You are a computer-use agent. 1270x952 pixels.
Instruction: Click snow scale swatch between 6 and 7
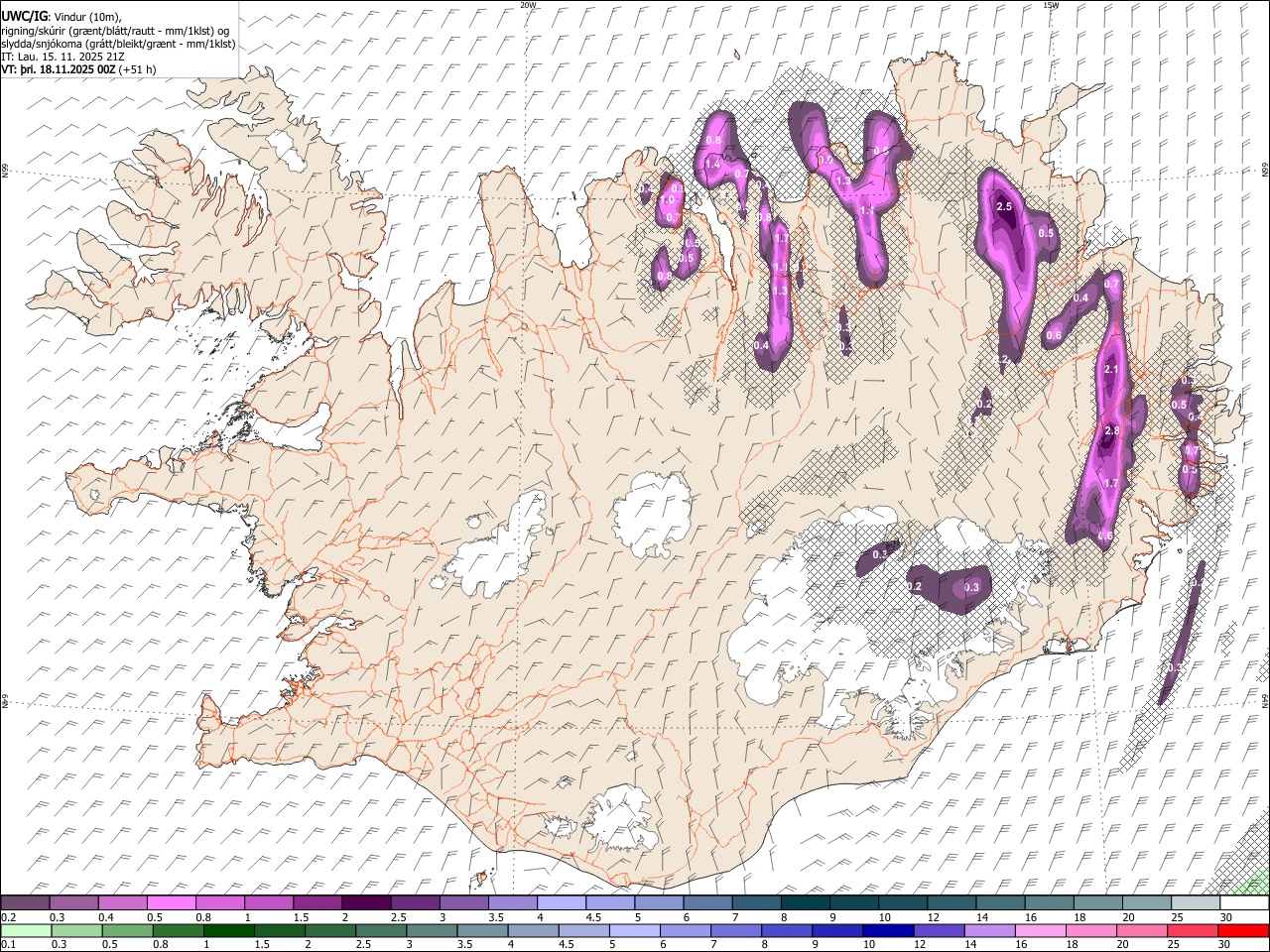tap(705, 903)
